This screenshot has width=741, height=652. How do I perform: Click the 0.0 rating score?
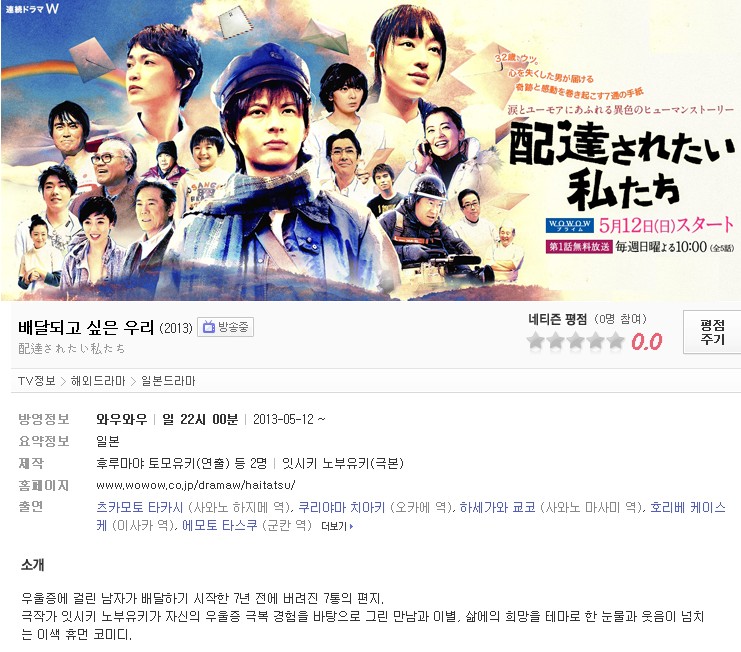click(646, 342)
